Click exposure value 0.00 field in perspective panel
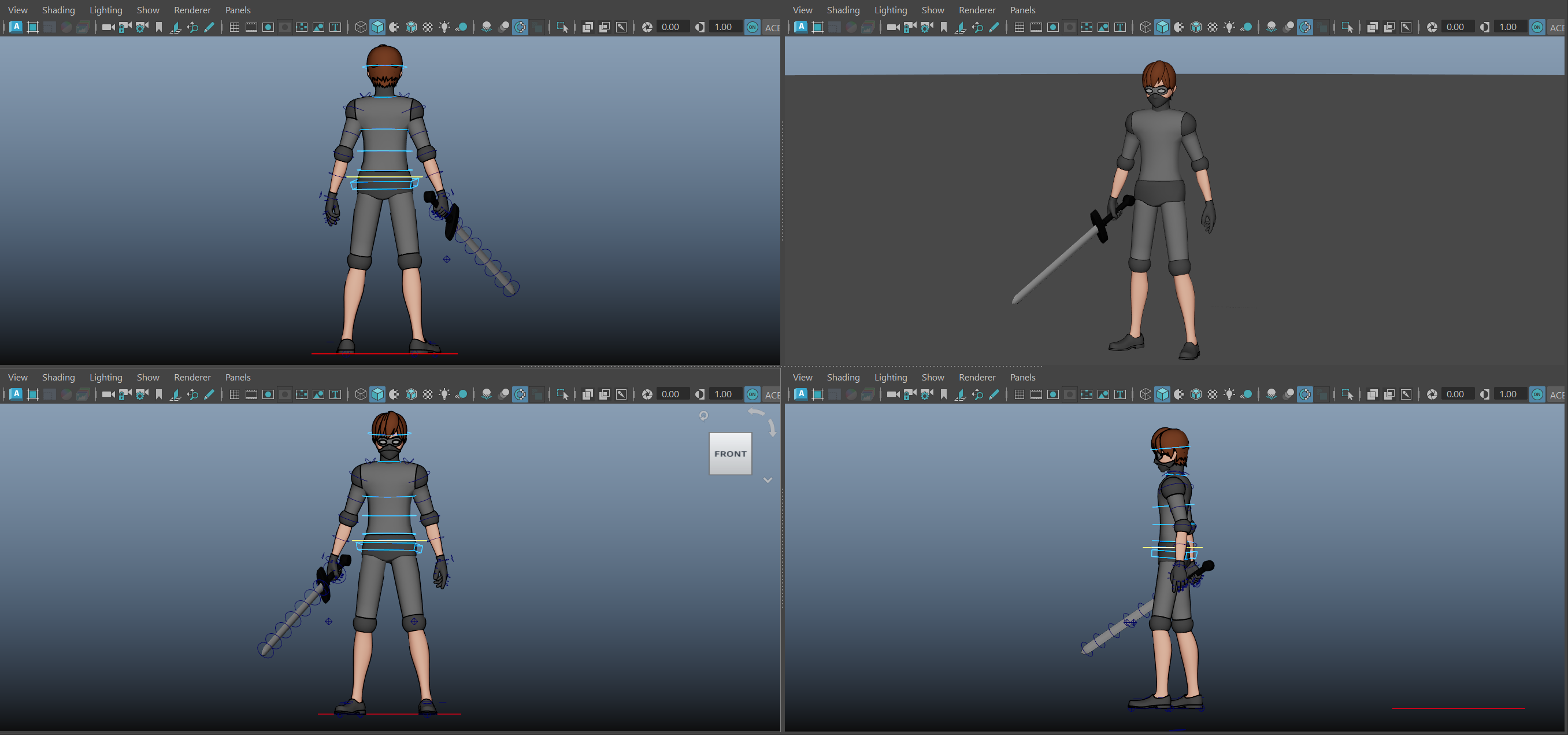This screenshot has width=1568, height=735. (x=1458, y=27)
